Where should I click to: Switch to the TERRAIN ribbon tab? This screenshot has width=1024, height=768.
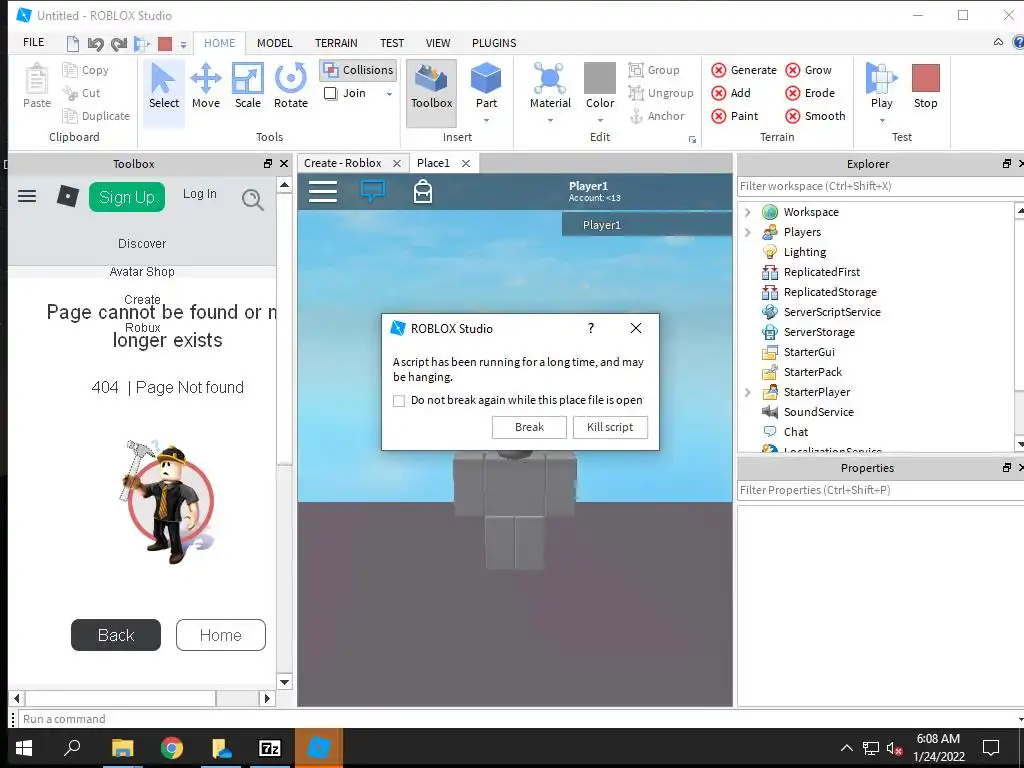pos(336,43)
